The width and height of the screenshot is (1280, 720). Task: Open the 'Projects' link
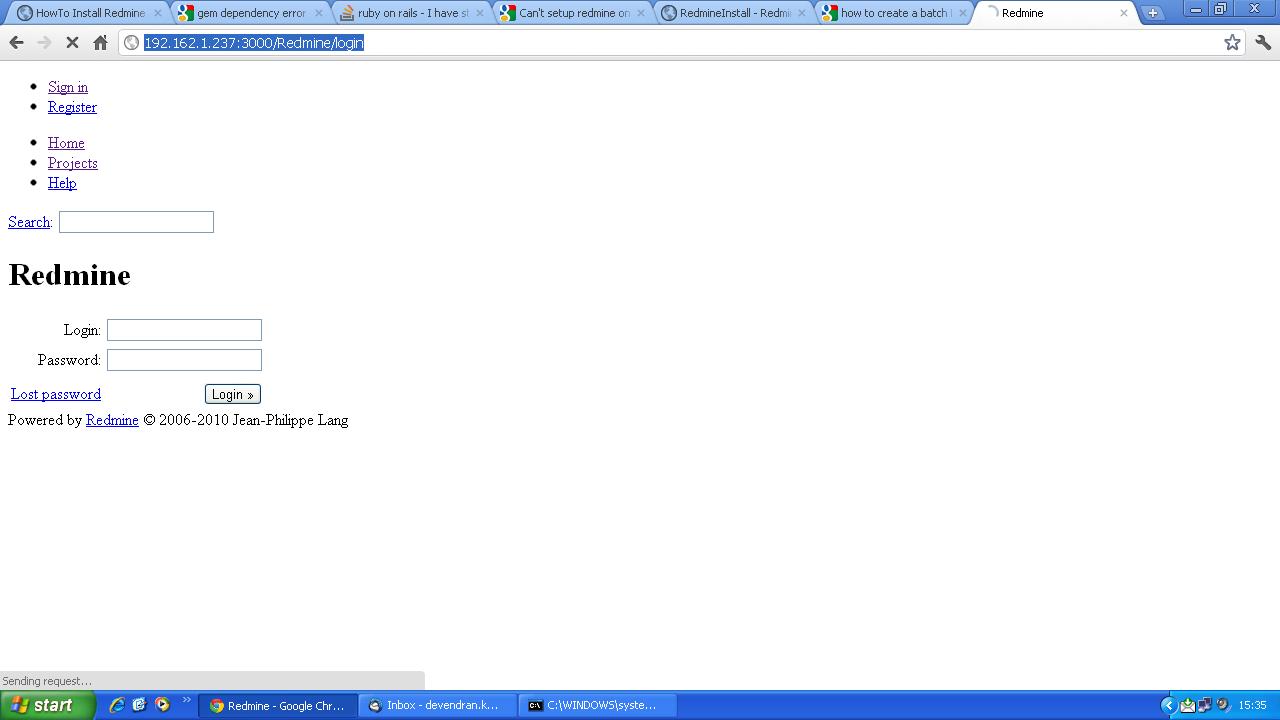pyautogui.click(x=73, y=163)
